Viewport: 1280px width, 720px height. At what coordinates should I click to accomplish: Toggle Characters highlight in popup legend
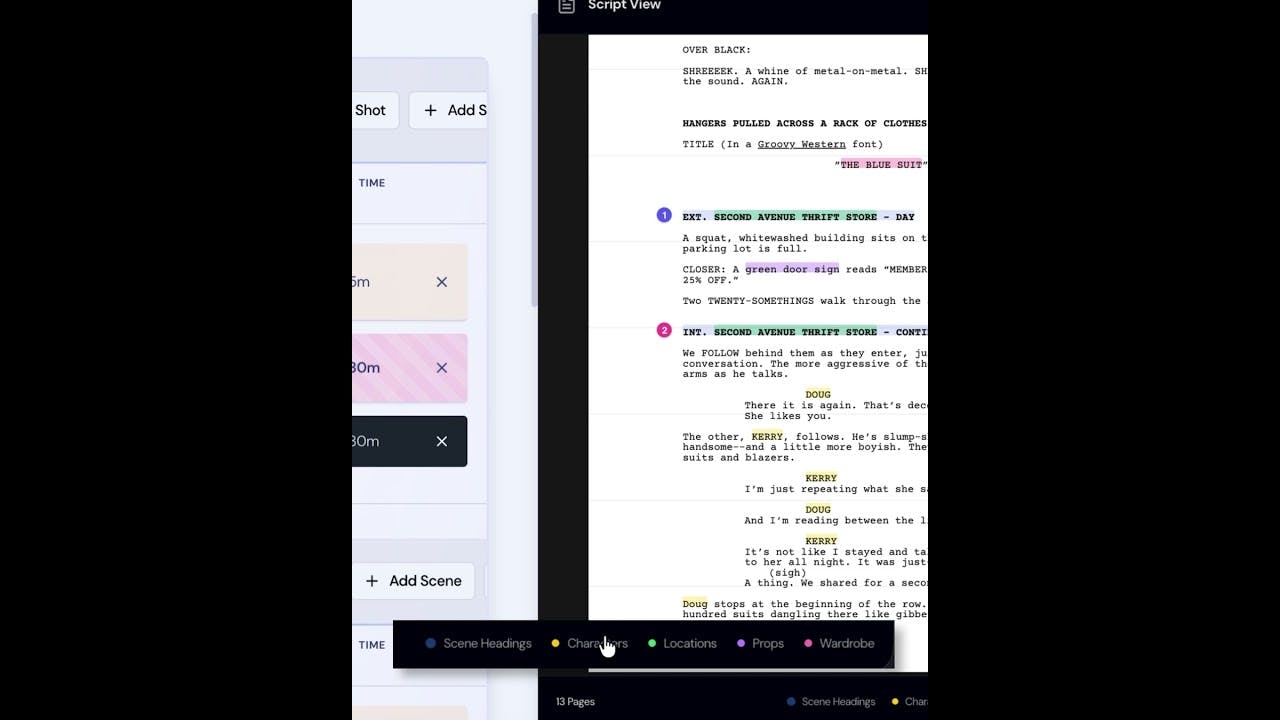point(590,643)
